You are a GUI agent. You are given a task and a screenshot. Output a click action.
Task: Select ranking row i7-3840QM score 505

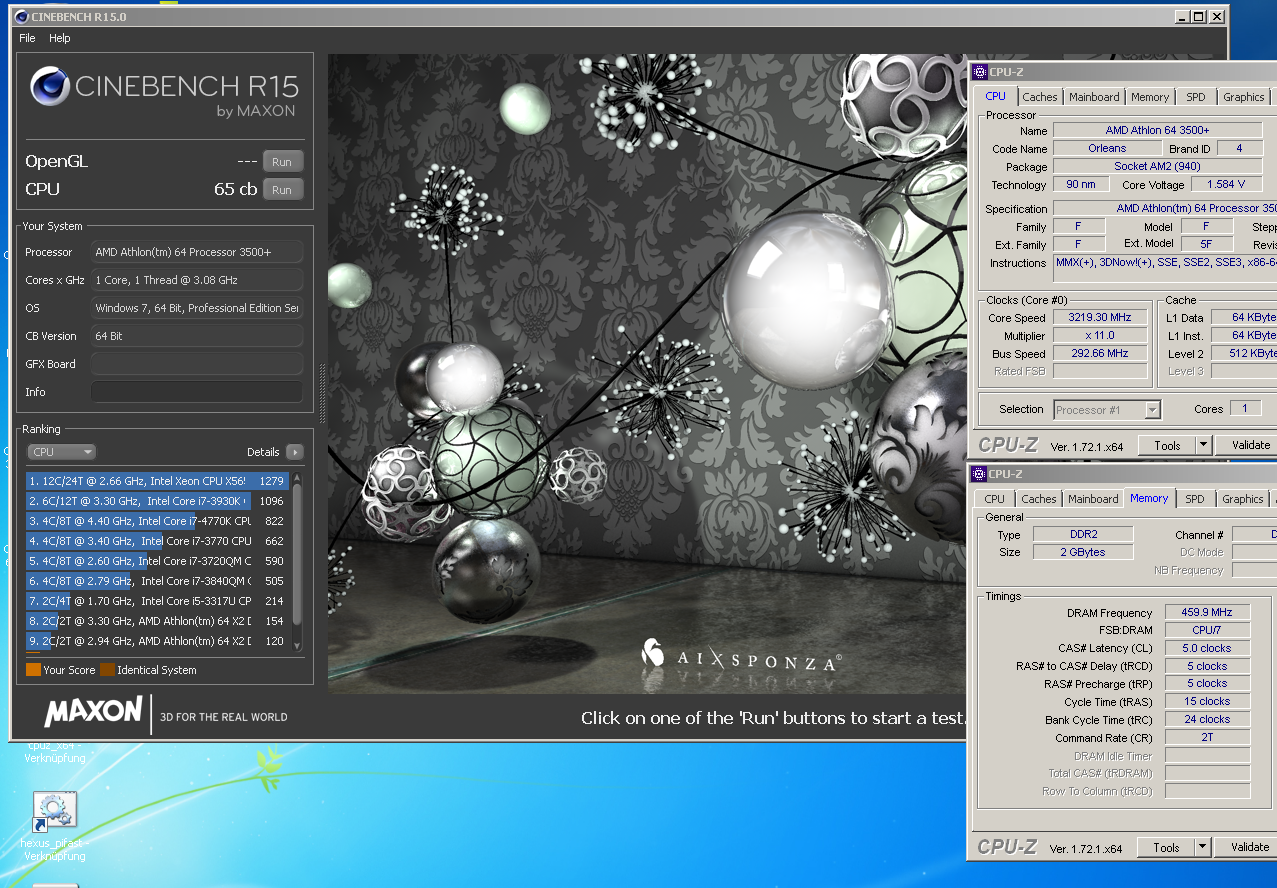click(x=158, y=581)
